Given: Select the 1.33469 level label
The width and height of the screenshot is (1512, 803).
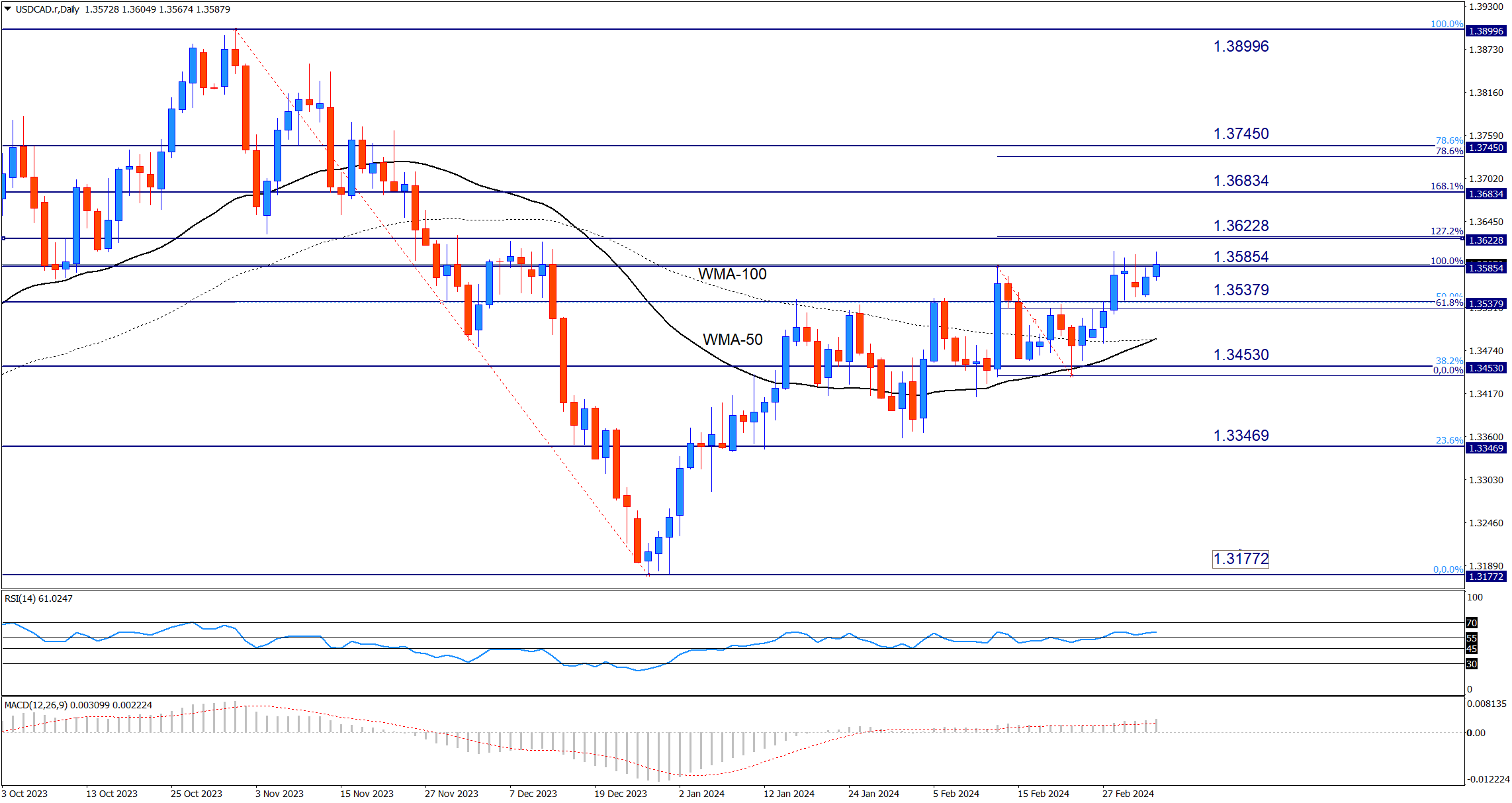Looking at the screenshot, I should click(x=1241, y=436).
